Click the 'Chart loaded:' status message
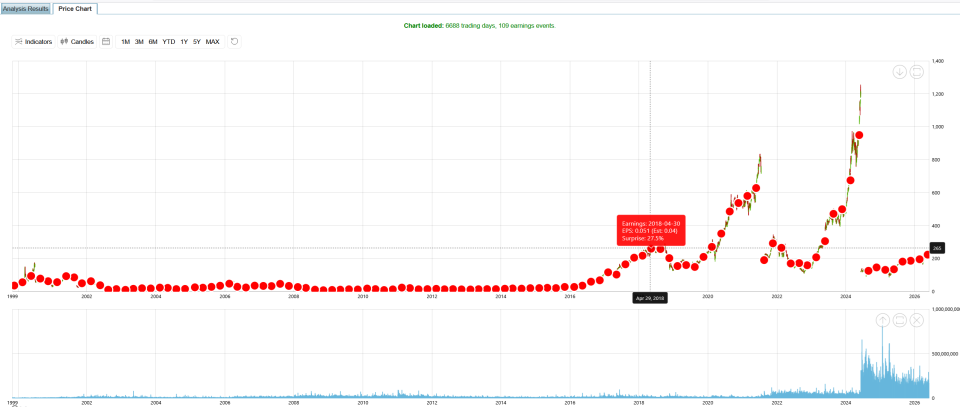The image size is (960, 407). click(x=480, y=26)
